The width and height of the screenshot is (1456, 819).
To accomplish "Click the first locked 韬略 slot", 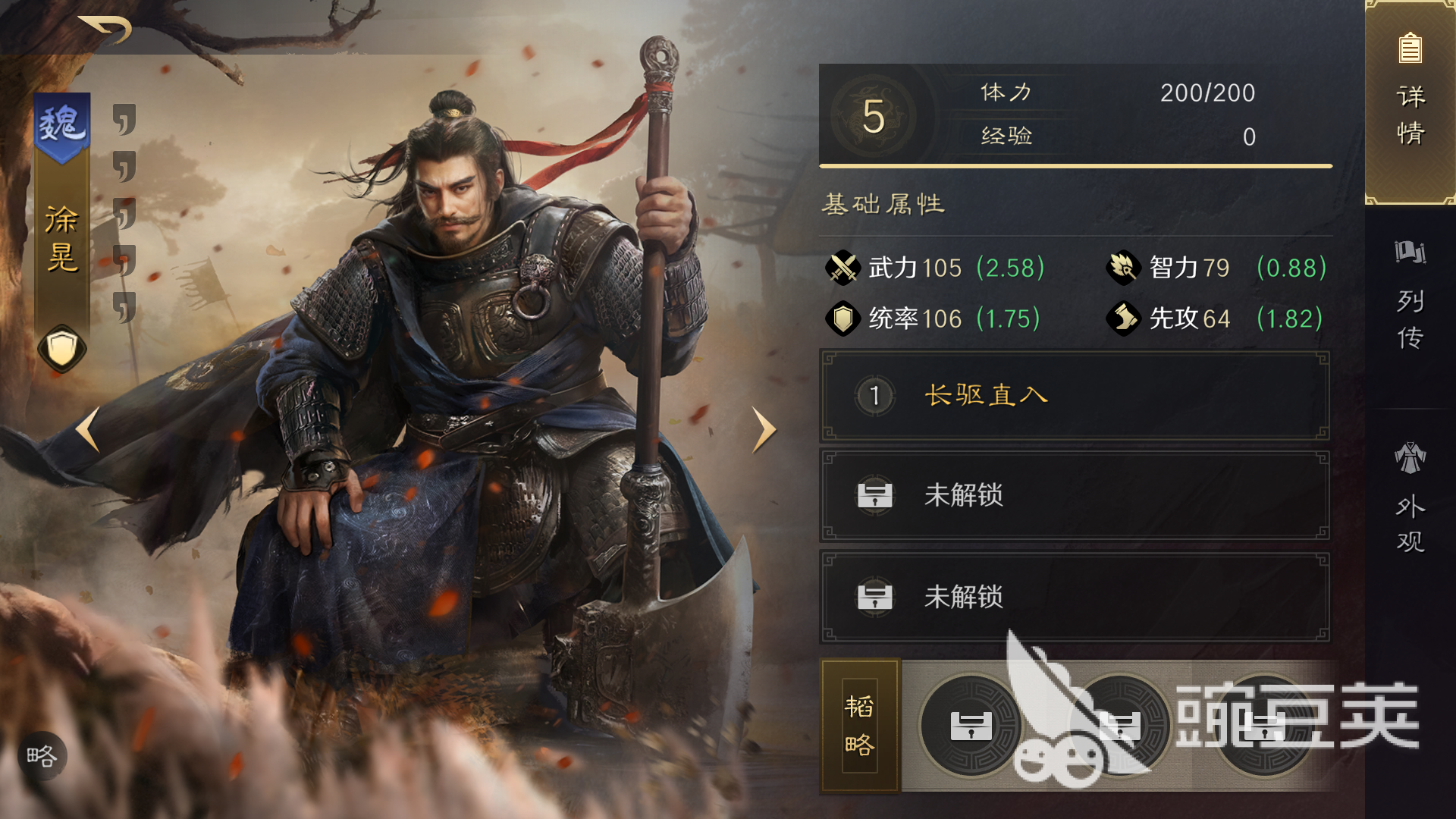I will (x=971, y=726).
